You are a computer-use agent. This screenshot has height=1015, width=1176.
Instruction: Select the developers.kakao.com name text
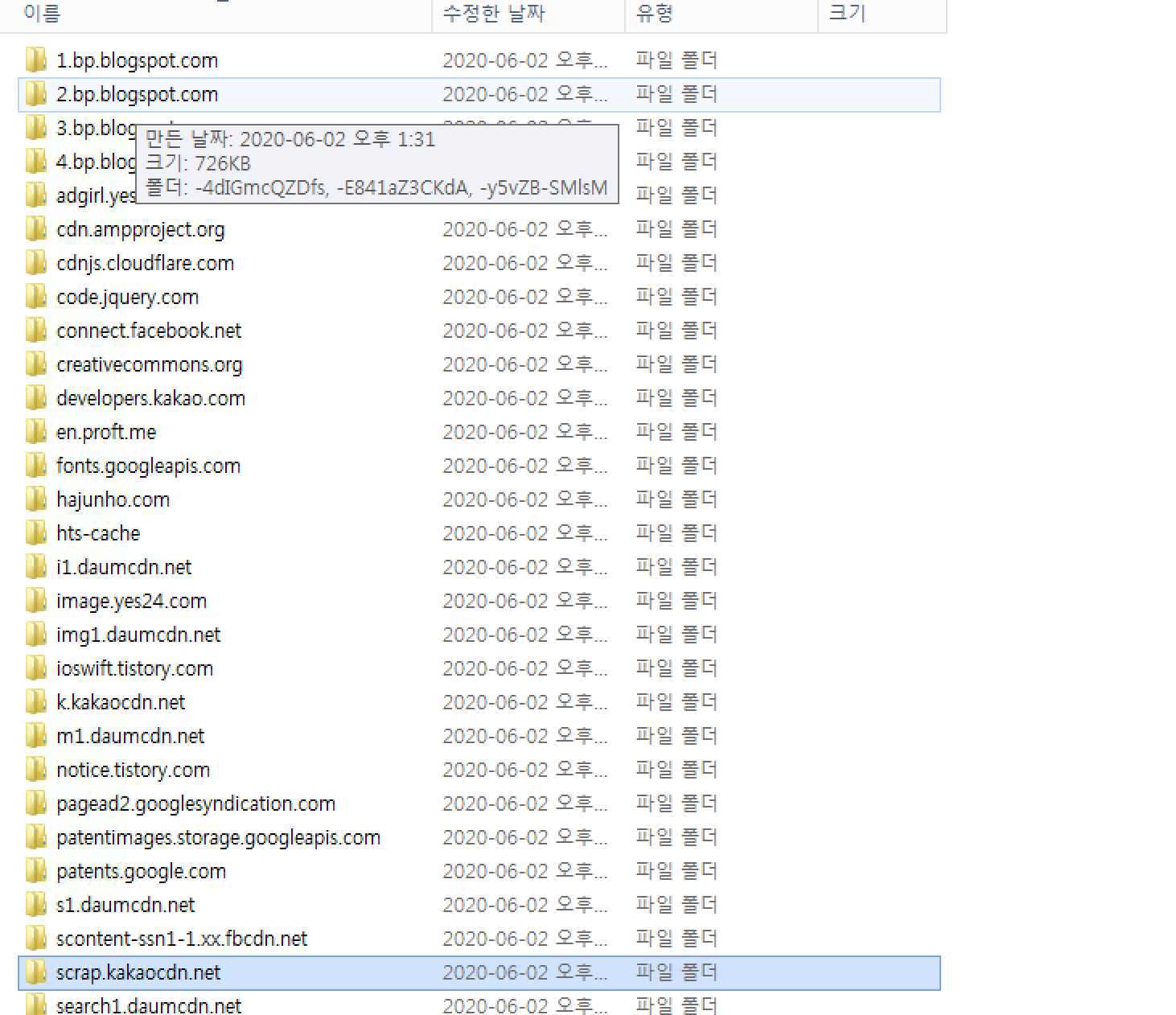[x=150, y=398]
